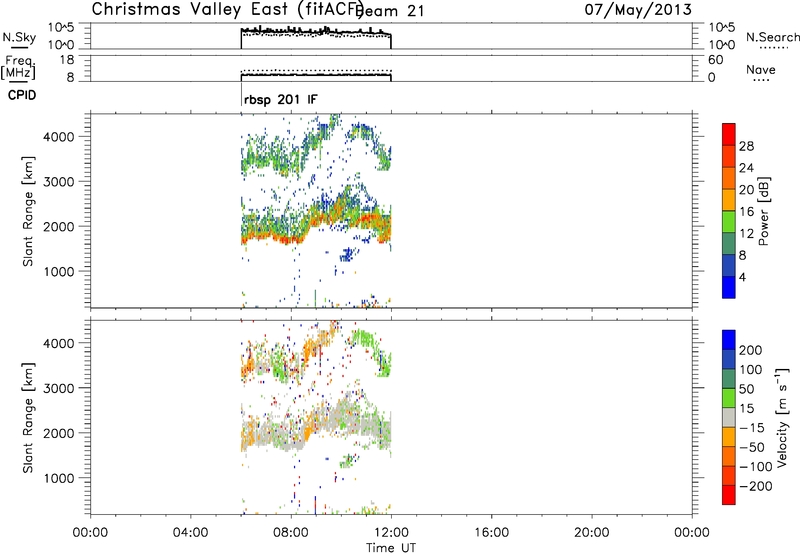The width and height of the screenshot is (800, 554).
Task: Click the '20:00' time tick label
Action: tap(591, 533)
